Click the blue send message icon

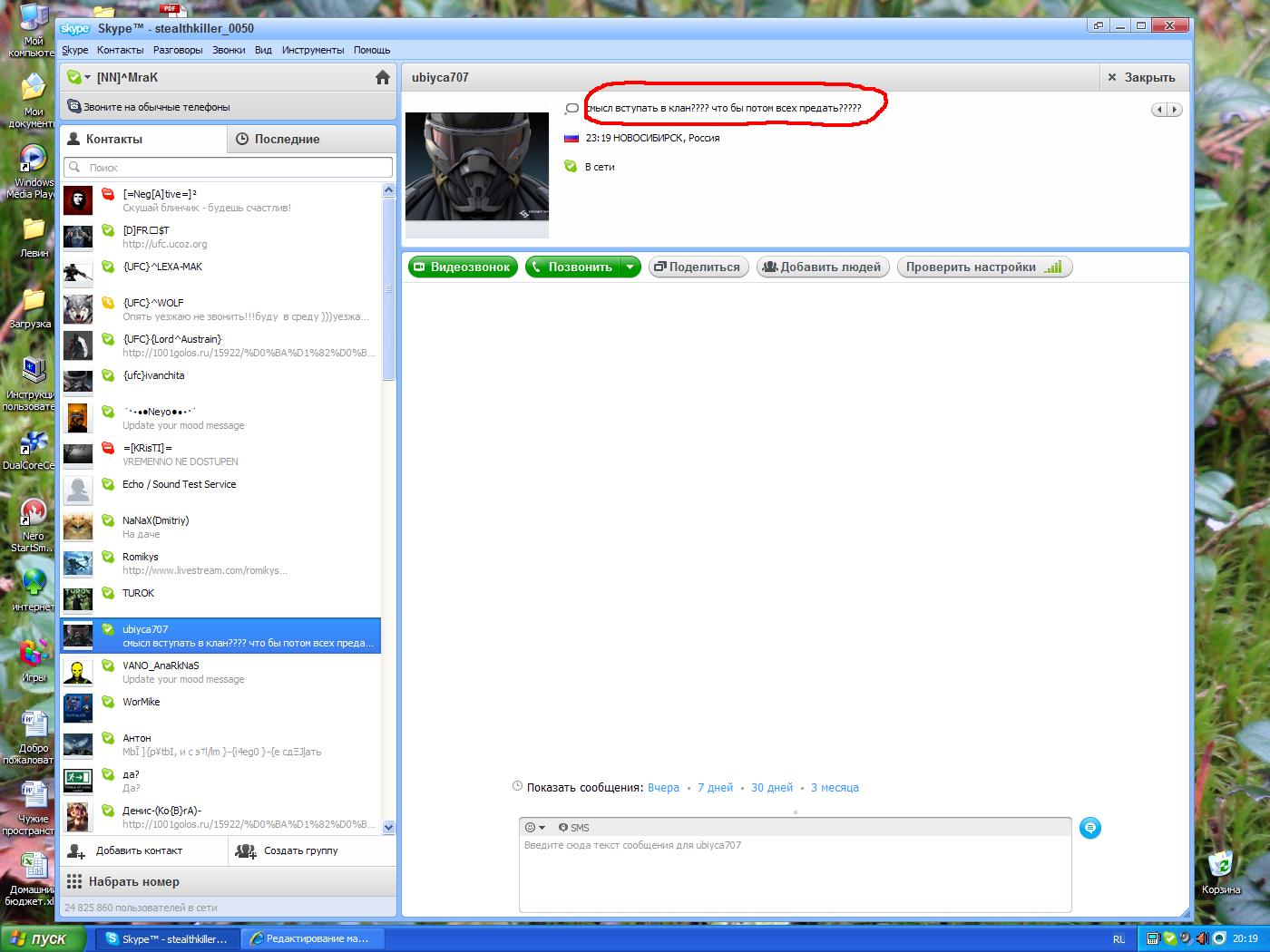click(1090, 828)
